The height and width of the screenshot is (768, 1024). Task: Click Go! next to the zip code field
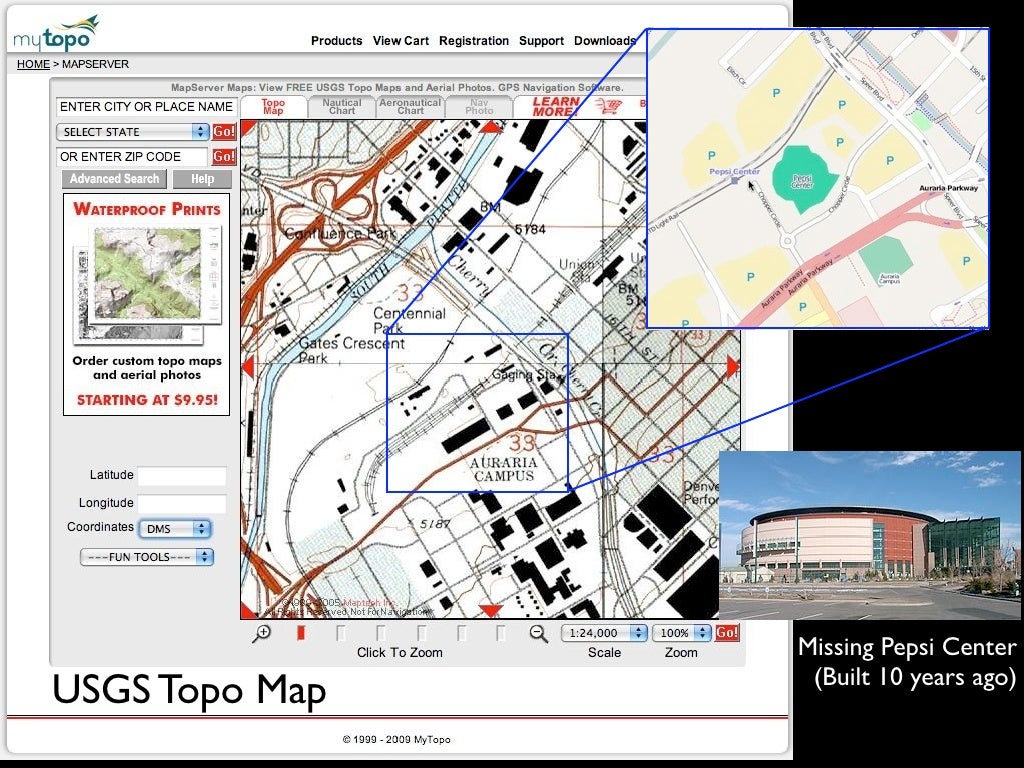pos(224,157)
